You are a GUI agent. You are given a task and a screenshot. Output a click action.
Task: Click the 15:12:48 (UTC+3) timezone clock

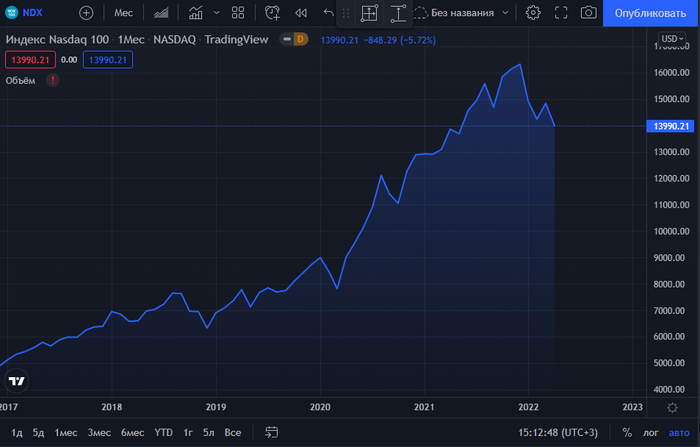click(558, 433)
